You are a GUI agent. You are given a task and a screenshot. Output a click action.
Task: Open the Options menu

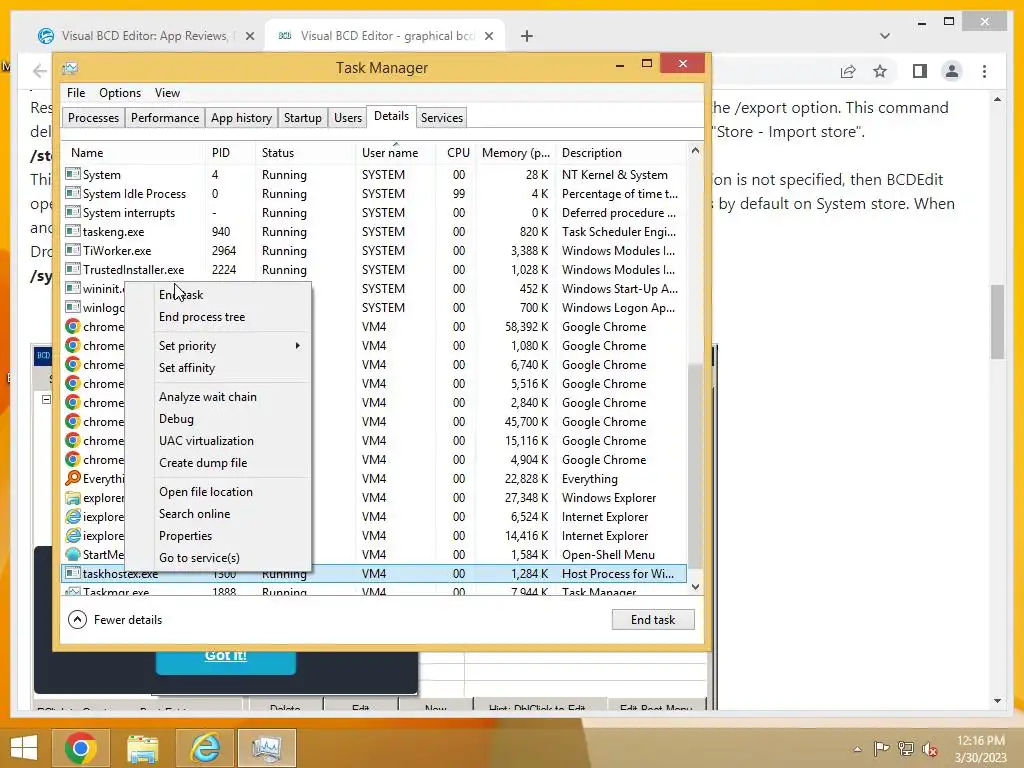(120, 93)
